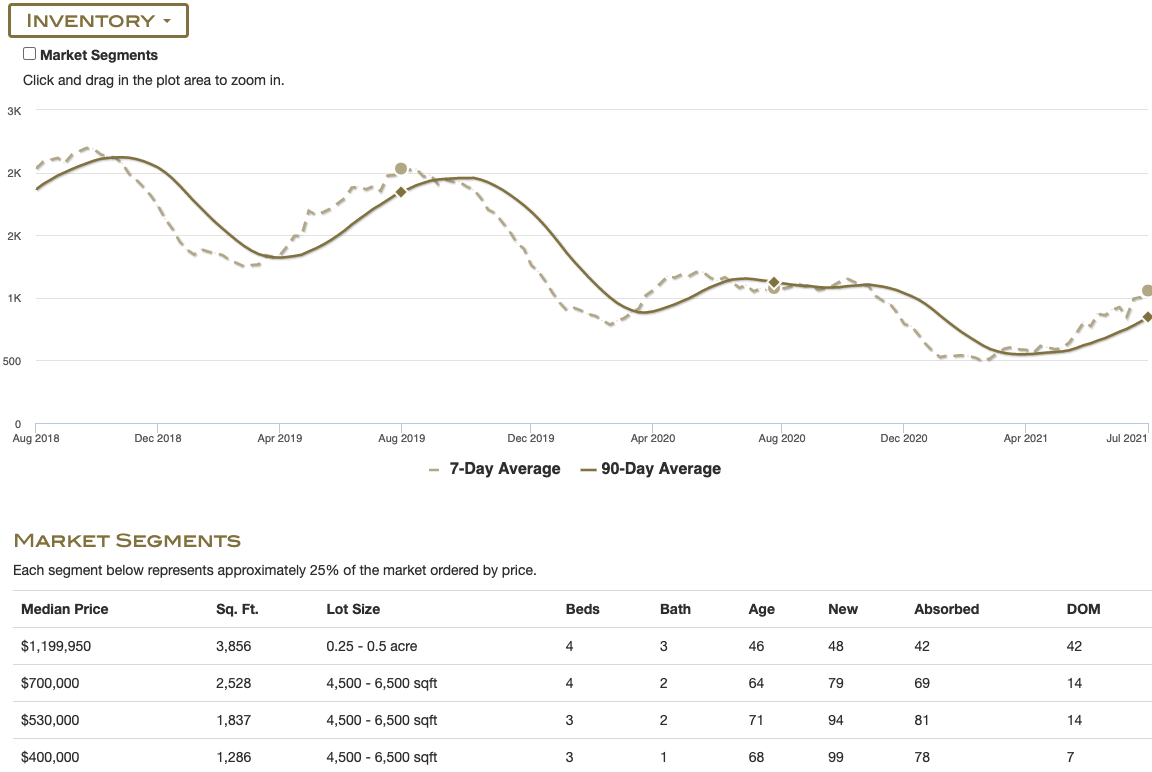The width and height of the screenshot is (1152, 772).
Task: Toggle the 7-Day Average legend series
Action: pos(494,469)
